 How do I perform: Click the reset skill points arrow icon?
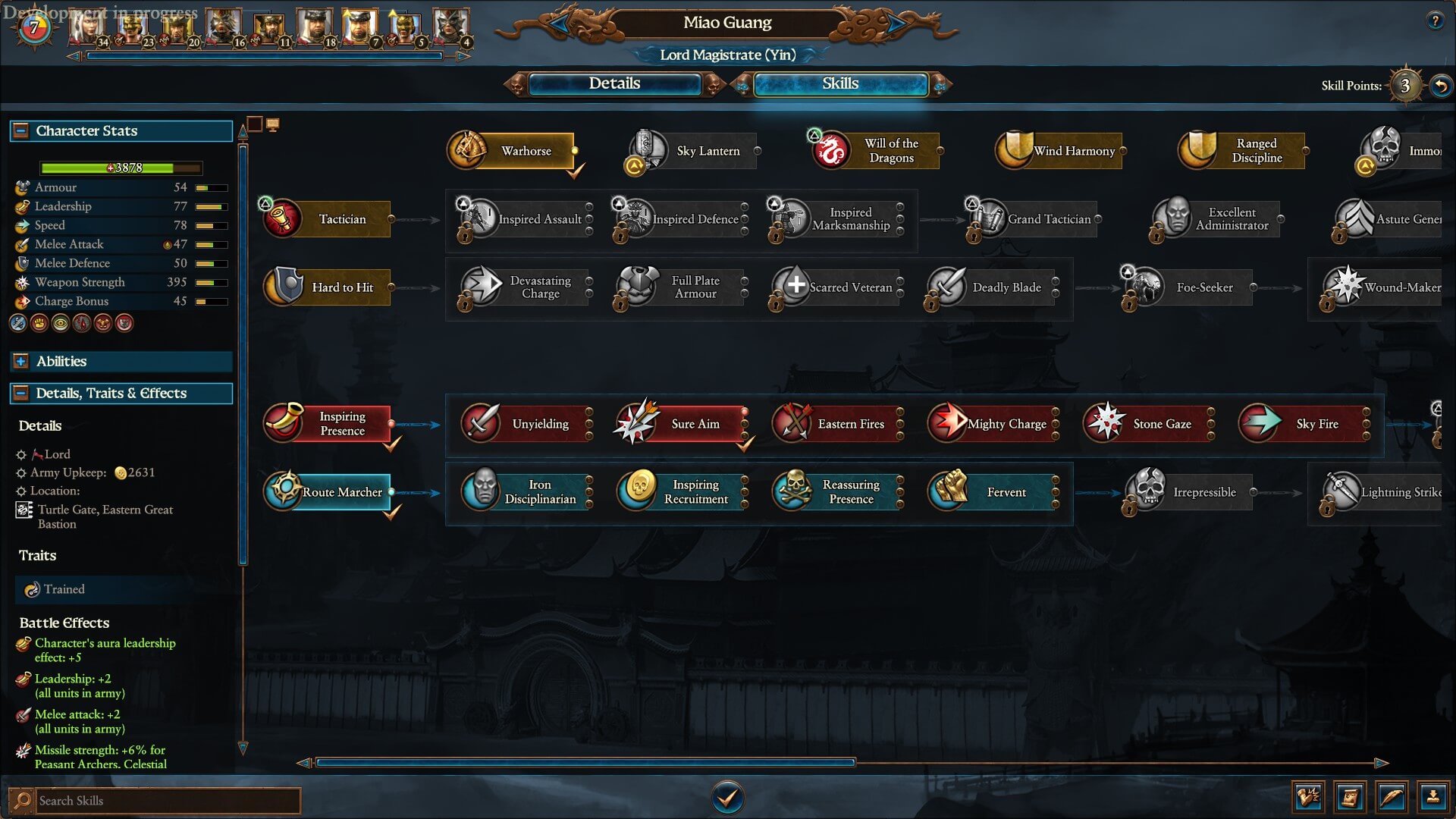pos(1441,86)
